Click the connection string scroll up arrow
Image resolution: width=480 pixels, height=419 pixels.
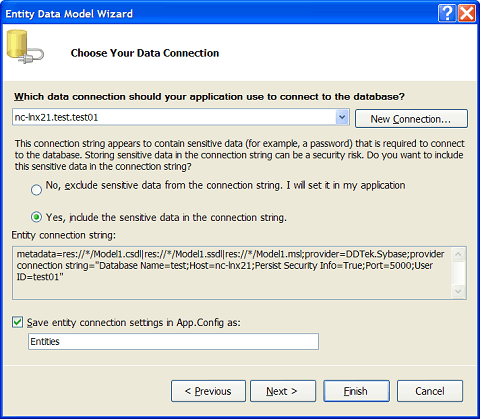coord(458,254)
